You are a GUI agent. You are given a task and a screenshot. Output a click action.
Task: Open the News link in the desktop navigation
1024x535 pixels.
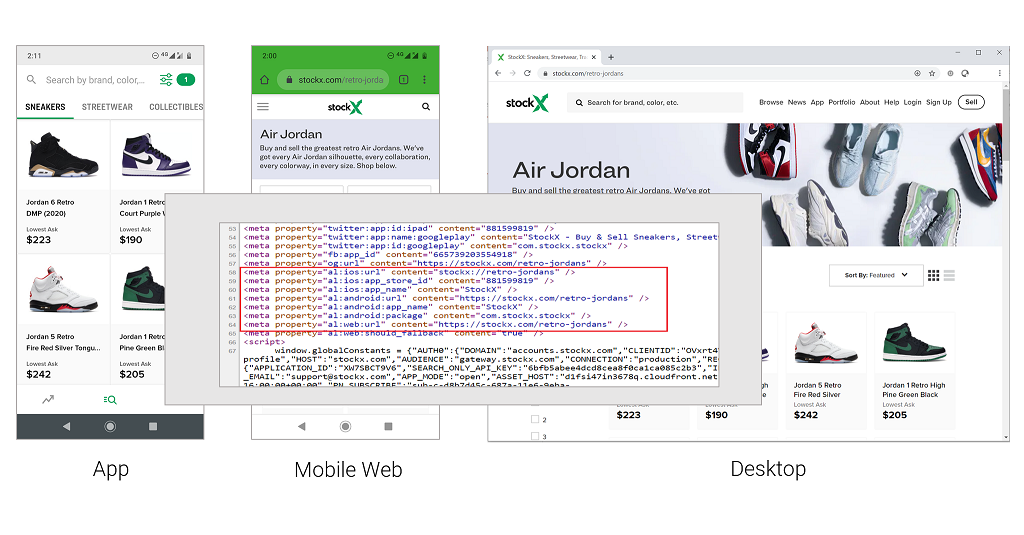pyautogui.click(x=797, y=103)
